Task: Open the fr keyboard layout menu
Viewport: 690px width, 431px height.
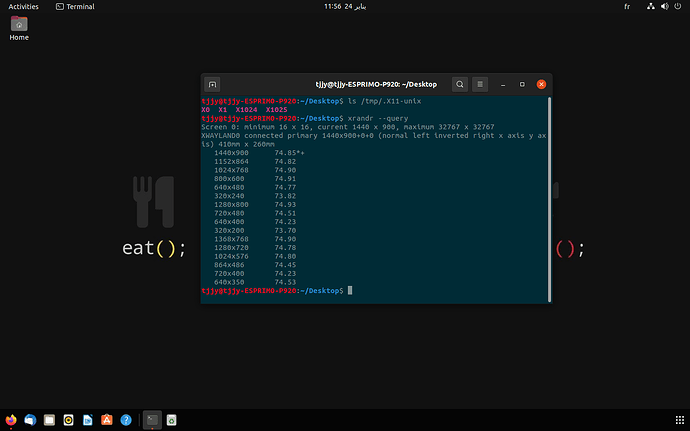Action: click(x=627, y=6)
